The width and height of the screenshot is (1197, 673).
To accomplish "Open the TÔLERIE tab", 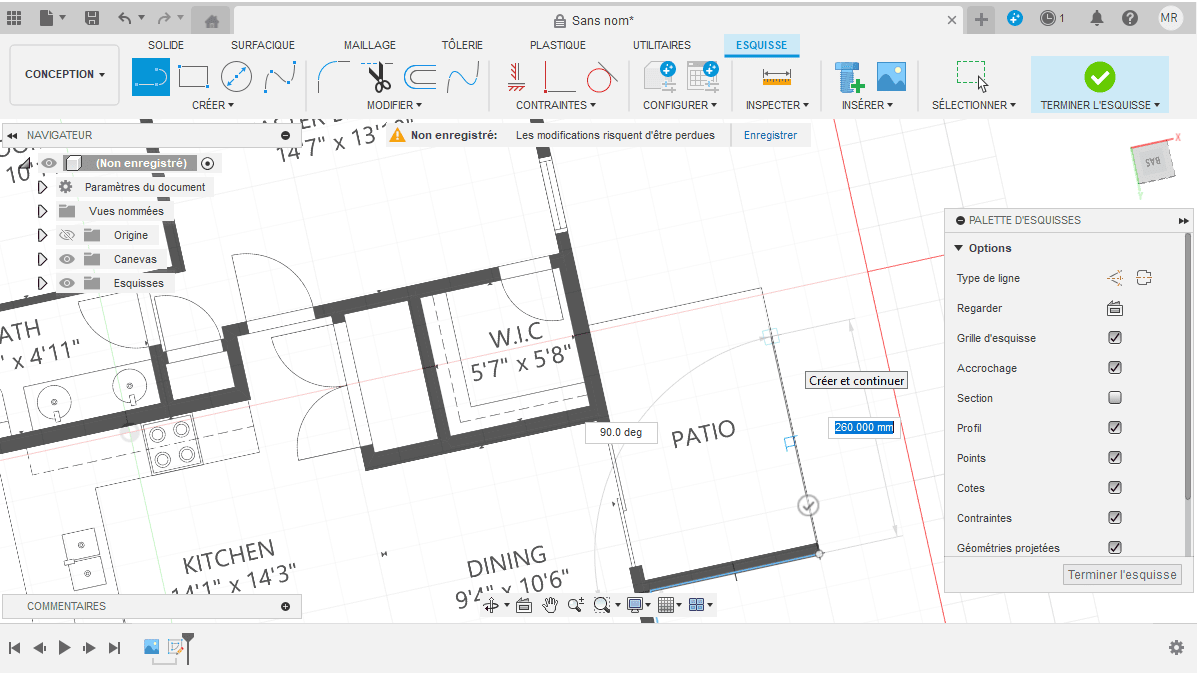I will coord(462,45).
